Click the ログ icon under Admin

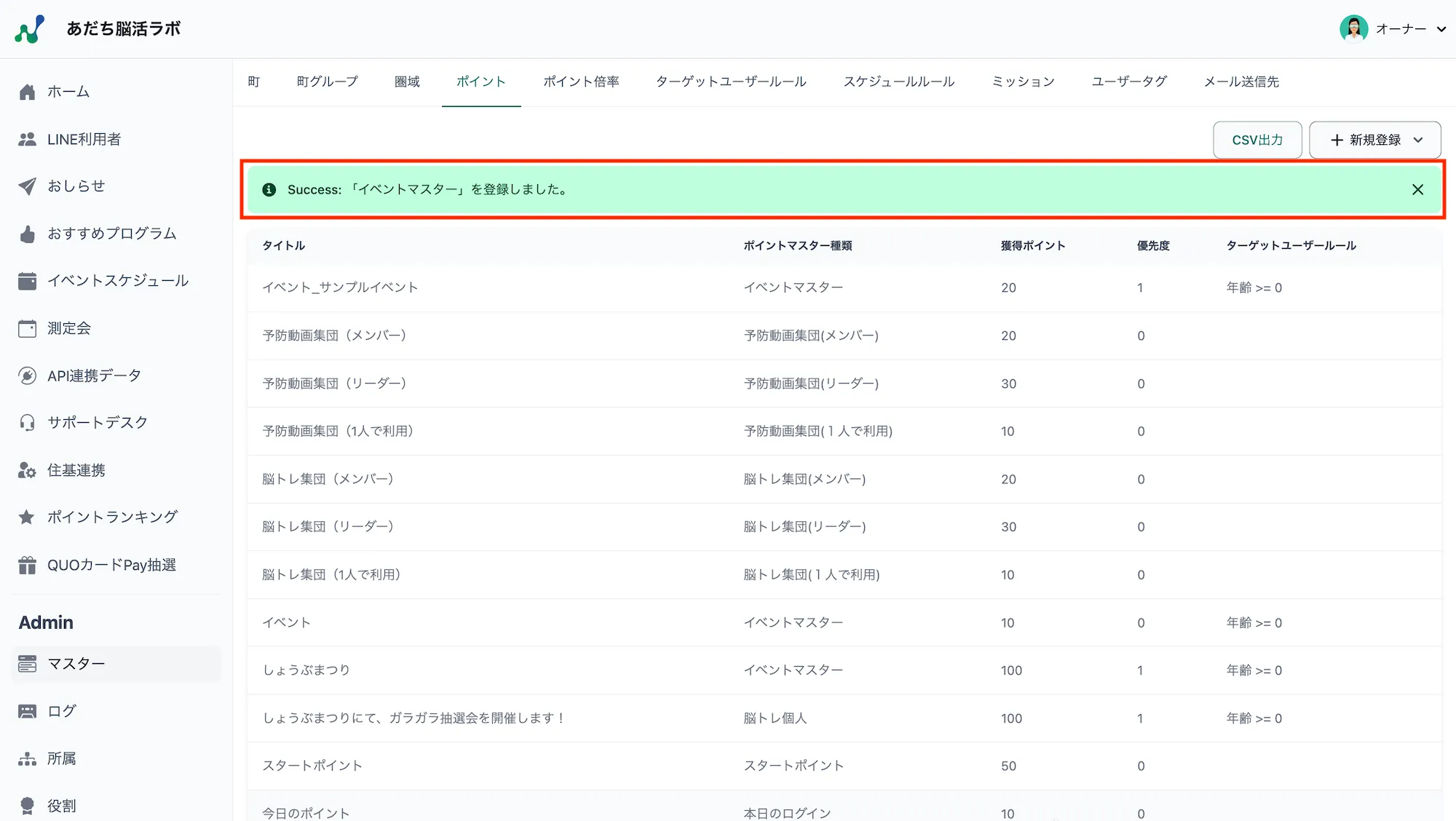coord(27,710)
